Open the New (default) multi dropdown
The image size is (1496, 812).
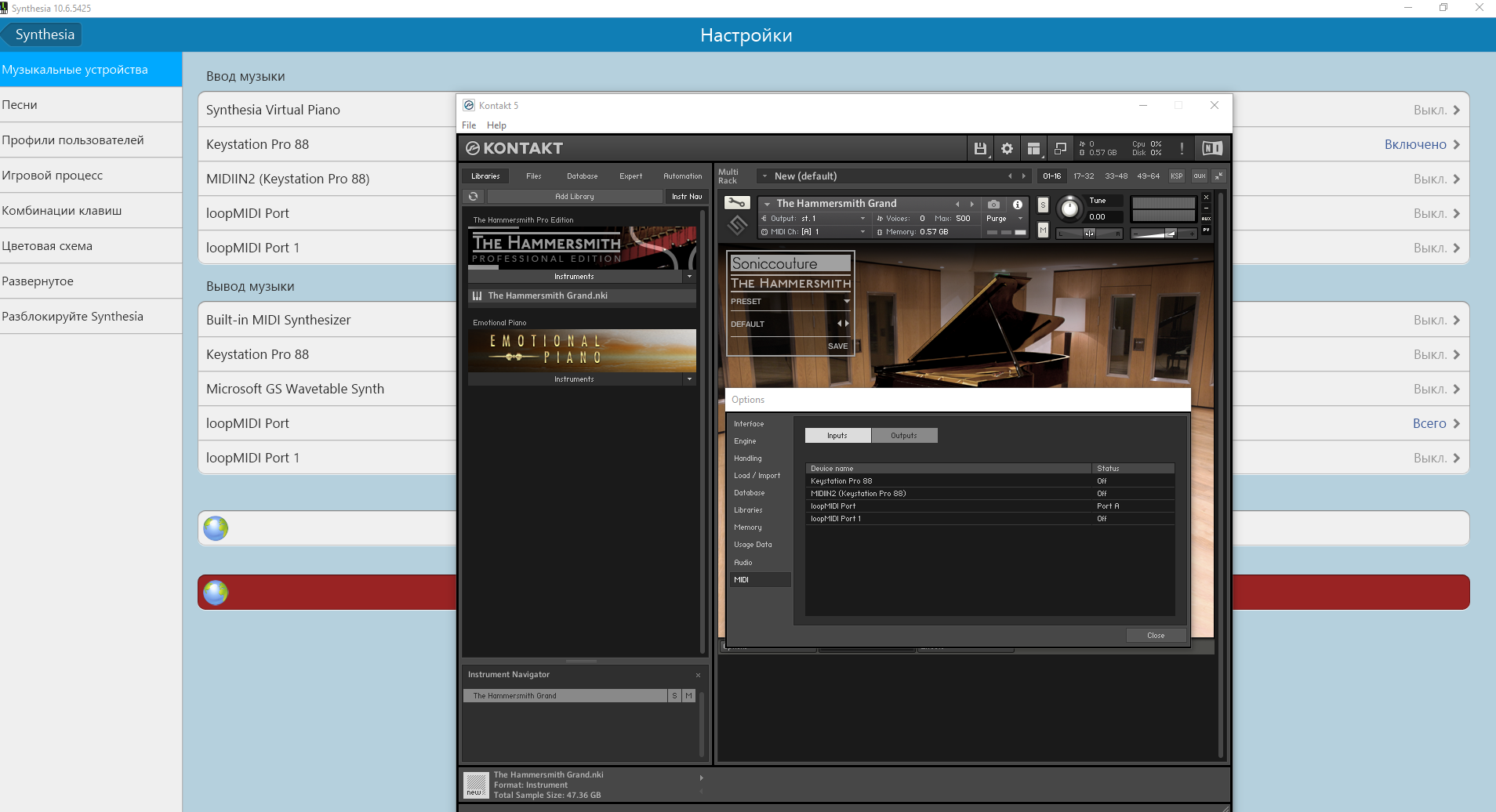pyautogui.click(x=765, y=176)
